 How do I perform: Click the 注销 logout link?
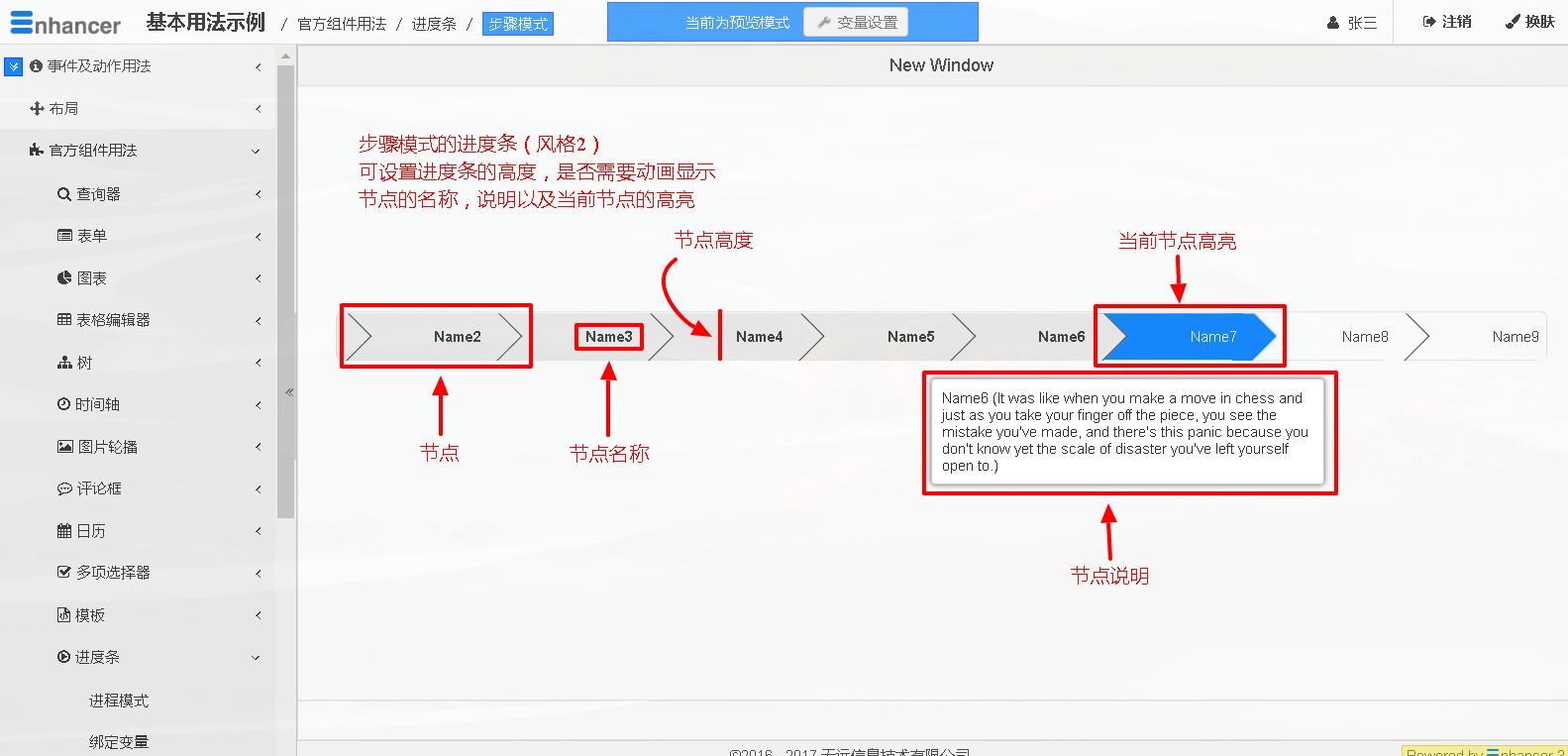[x=1447, y=22]
